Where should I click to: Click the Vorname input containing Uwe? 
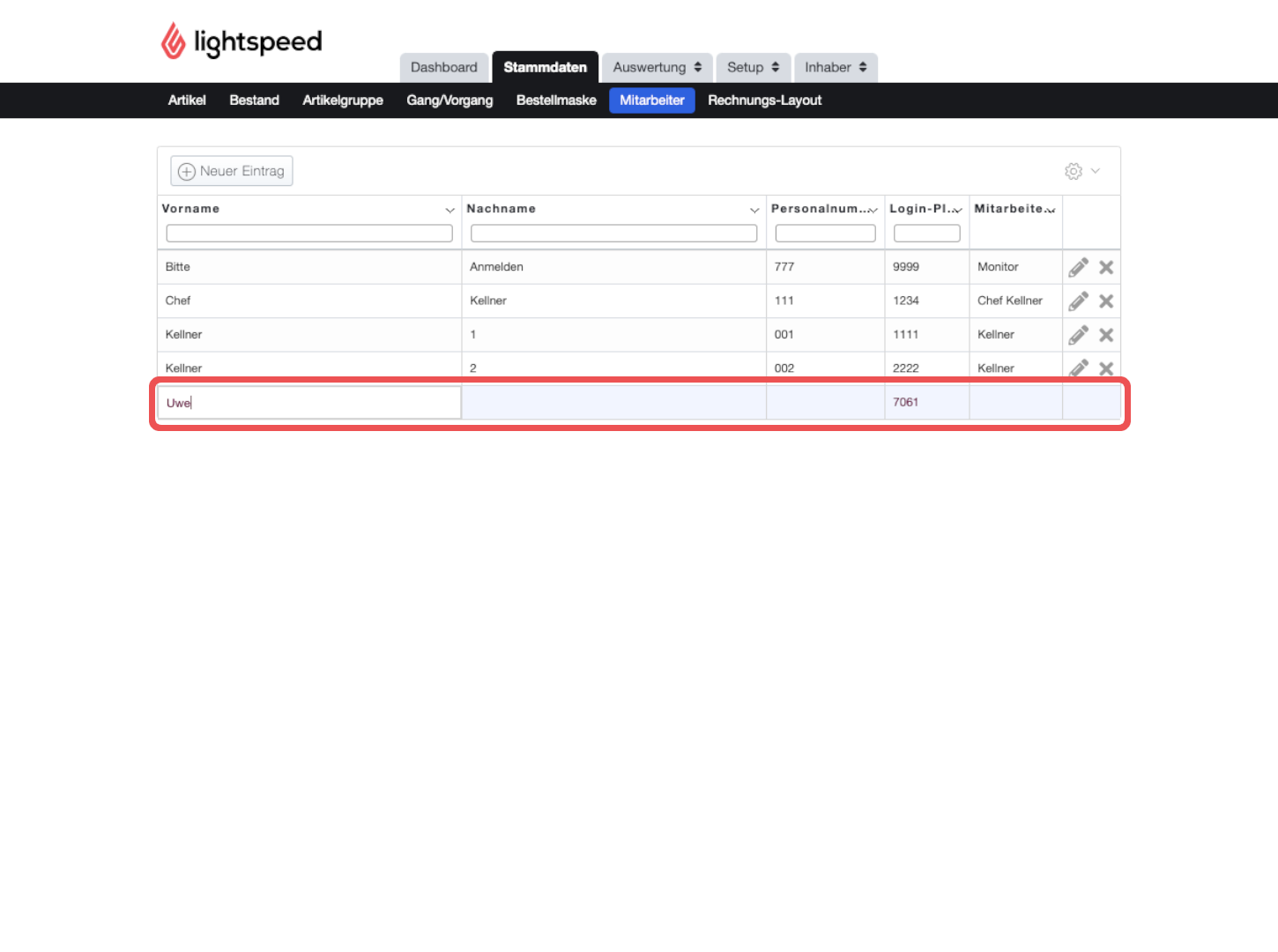point(309,403)
